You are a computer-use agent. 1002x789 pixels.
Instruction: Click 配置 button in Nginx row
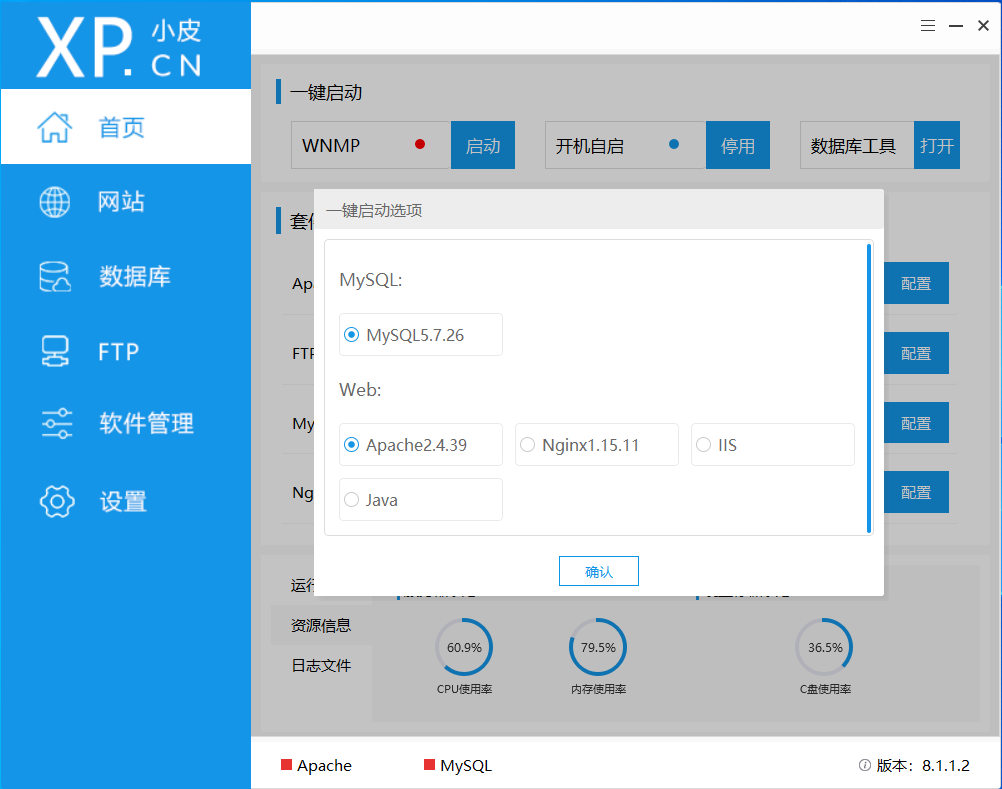click(916, 492)
